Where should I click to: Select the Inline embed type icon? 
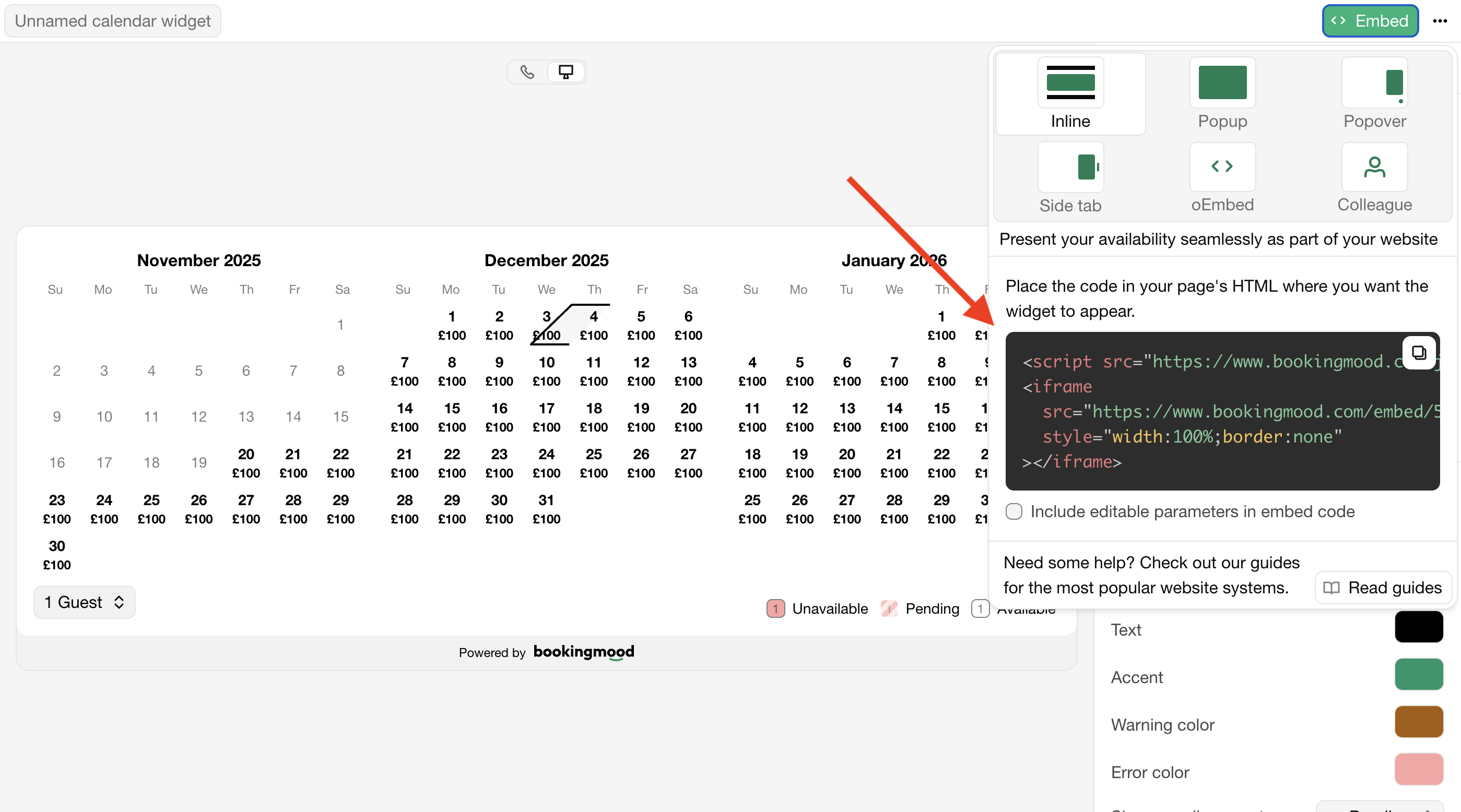click(1070, 83)
